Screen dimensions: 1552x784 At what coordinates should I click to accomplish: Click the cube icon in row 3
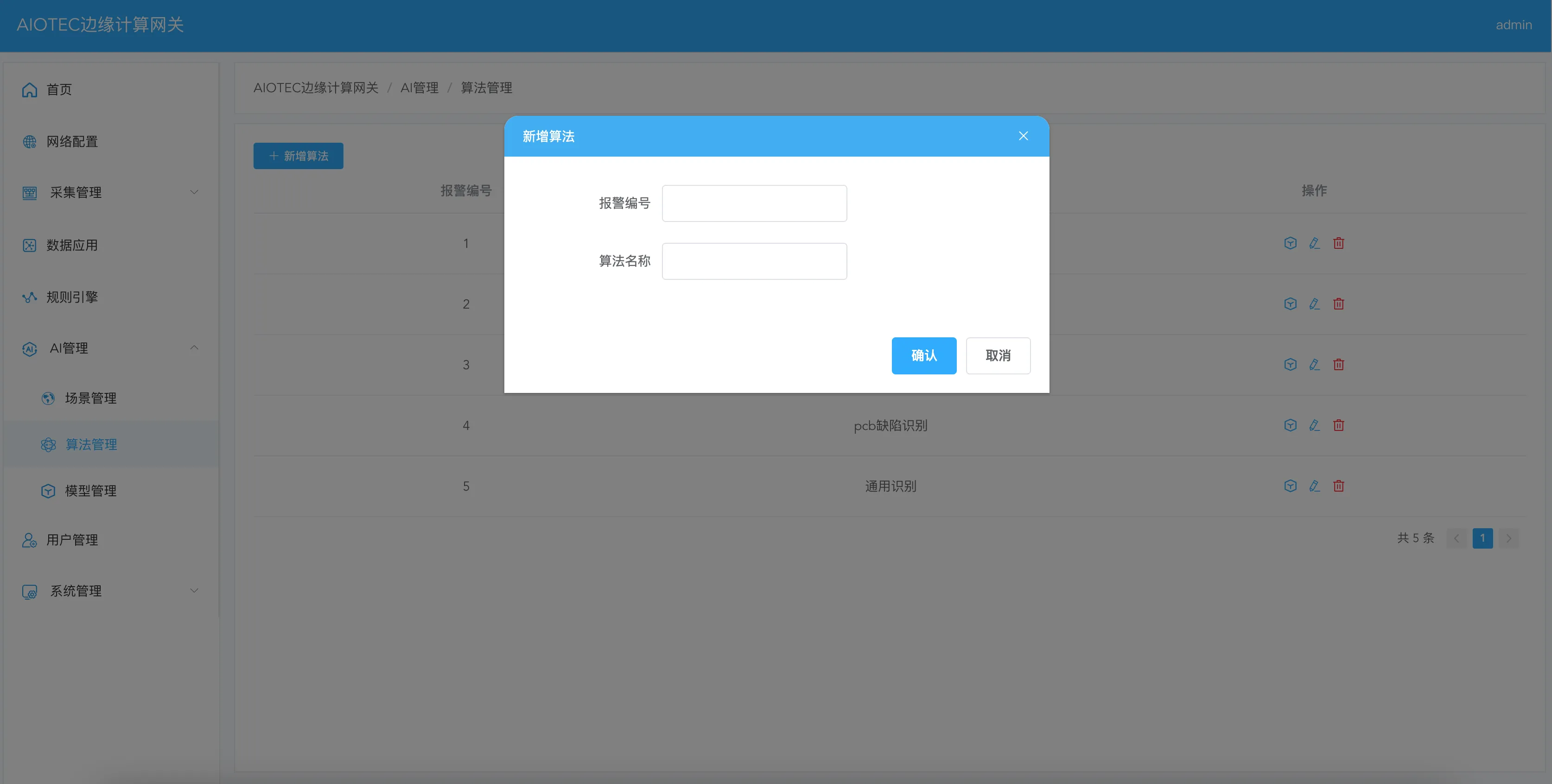click(1290, 364)
